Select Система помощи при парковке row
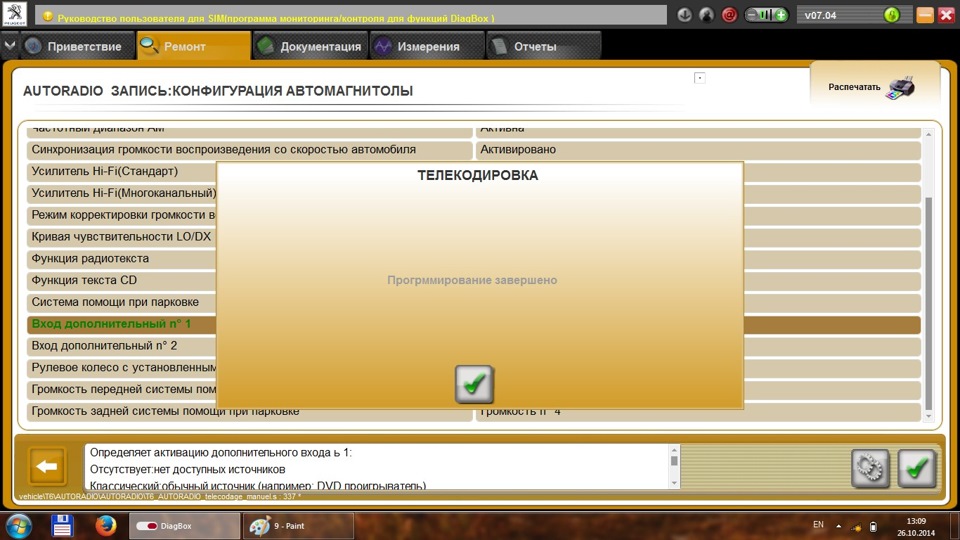 pyautogui.click(x=121, y=302)
